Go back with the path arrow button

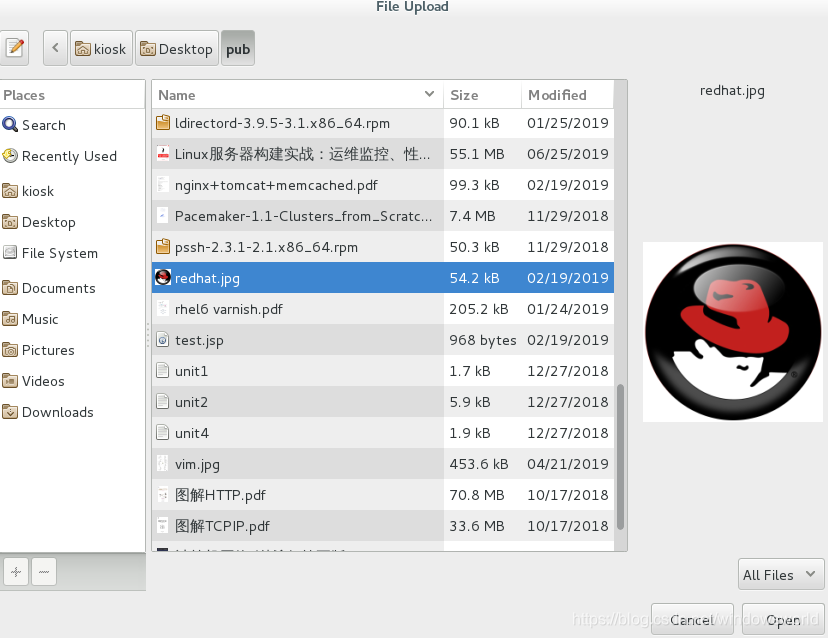click(x=55, y=48)
